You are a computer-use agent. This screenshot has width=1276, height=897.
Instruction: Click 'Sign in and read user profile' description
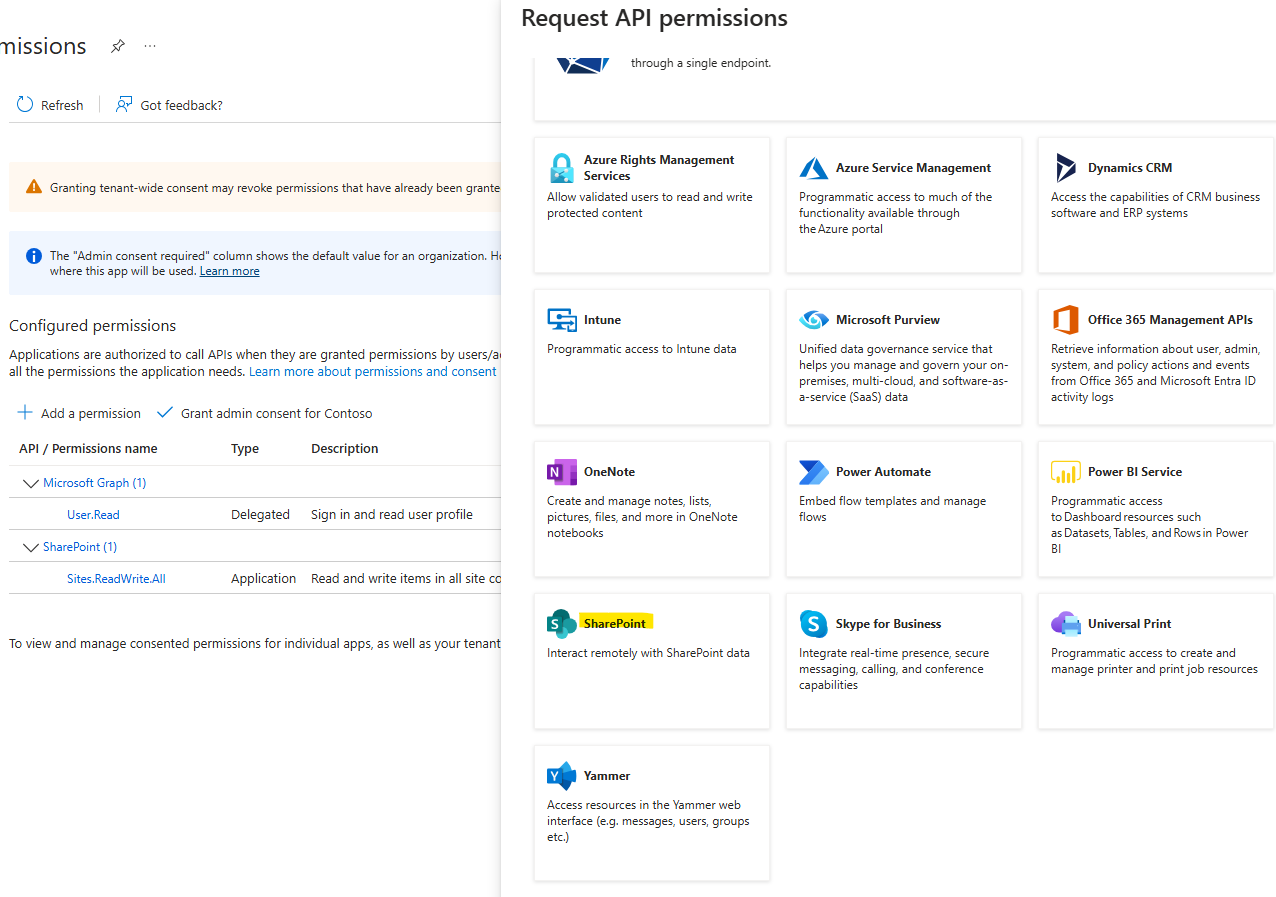pos(392,515)
